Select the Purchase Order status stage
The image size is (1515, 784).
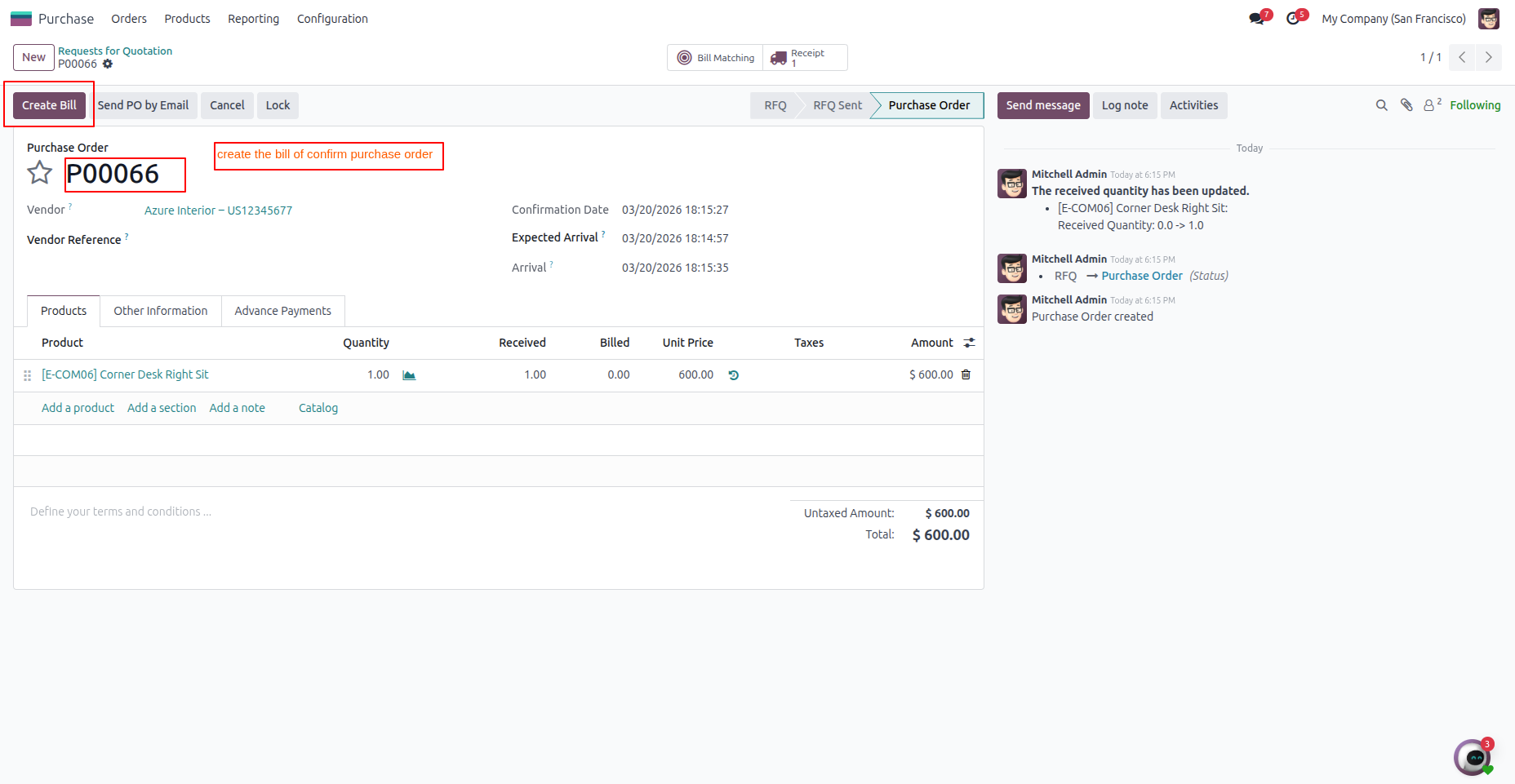click(x=929, y=105)
